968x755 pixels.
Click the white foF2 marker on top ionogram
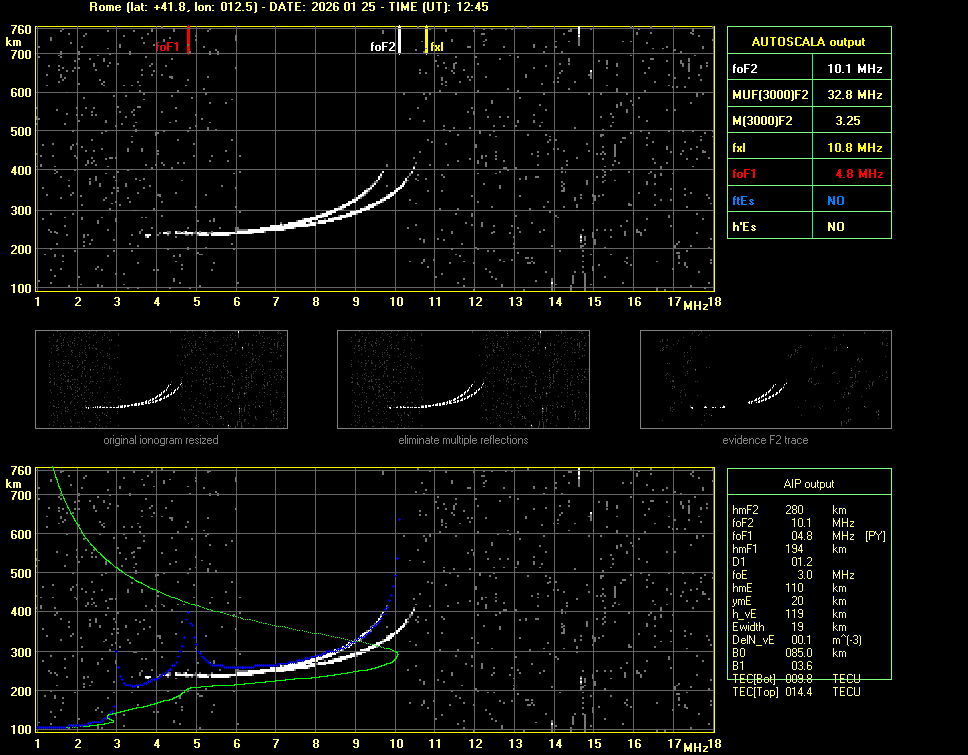399,40
